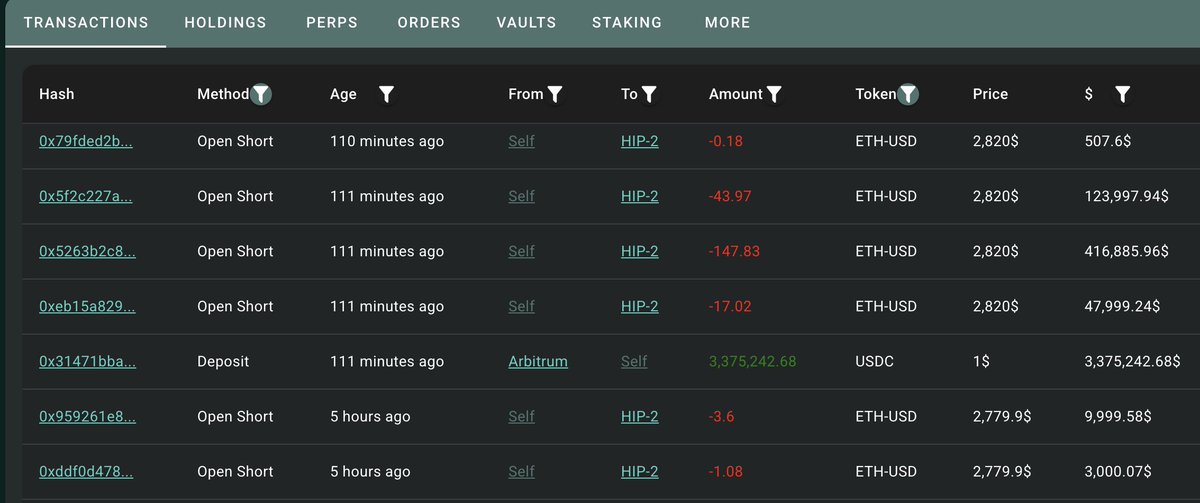Open hash 0xddf0d478 transaction link
This screenshot has height=503, width=1200.
coord(86,471)
